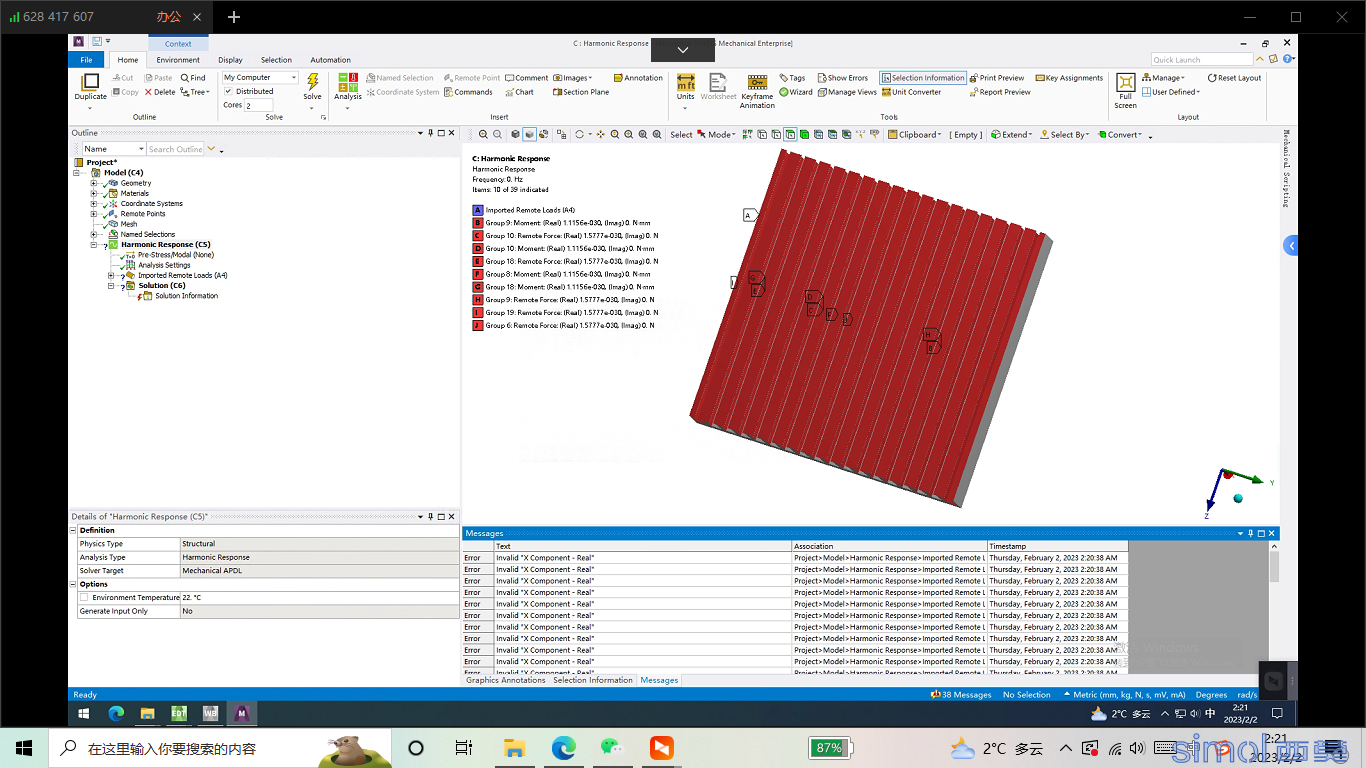Collapse the Solution (C6) node
The image size is (1366, 768).
[111, 286]
